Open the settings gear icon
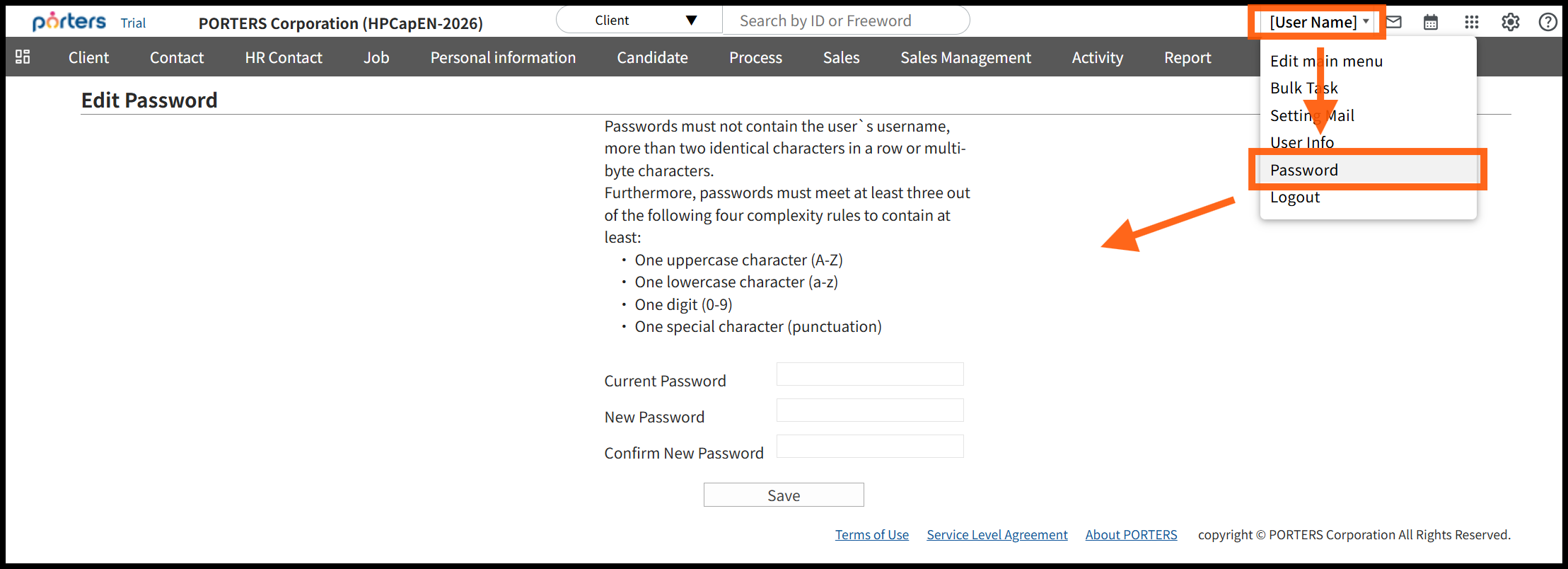1568x569 pixels. pyautogui.click(x=1511, y=22)
